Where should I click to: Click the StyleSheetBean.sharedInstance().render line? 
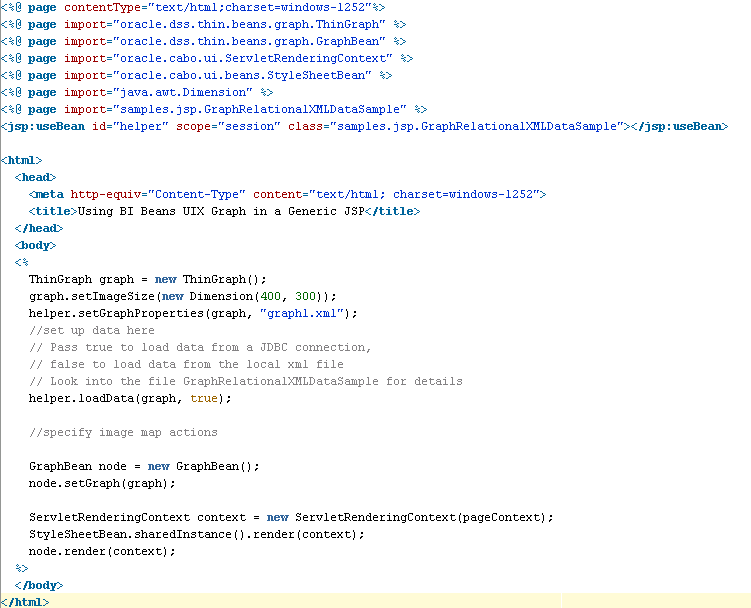point(196,534)
